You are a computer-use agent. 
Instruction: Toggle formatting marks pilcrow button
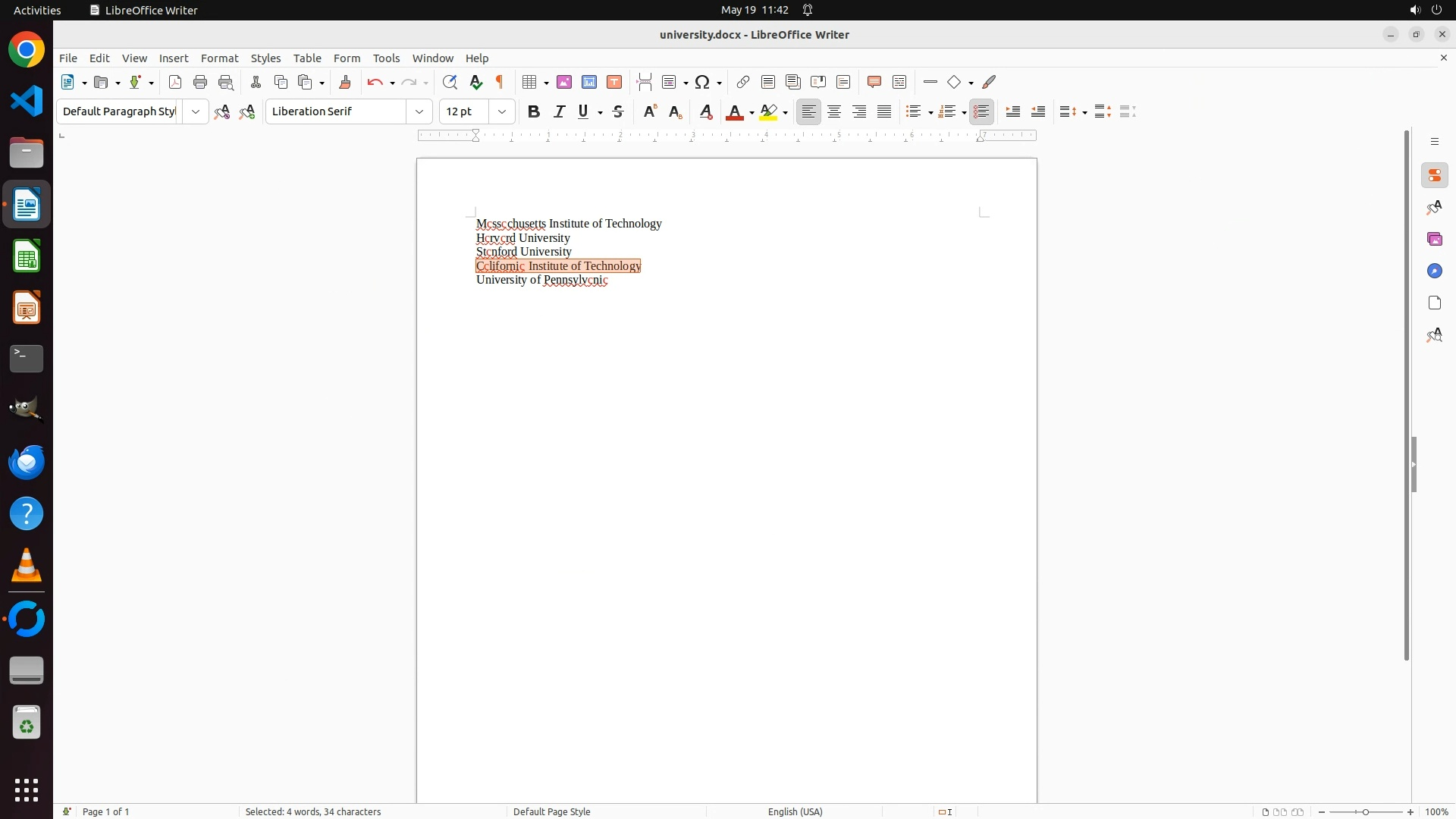coord(500,83)
